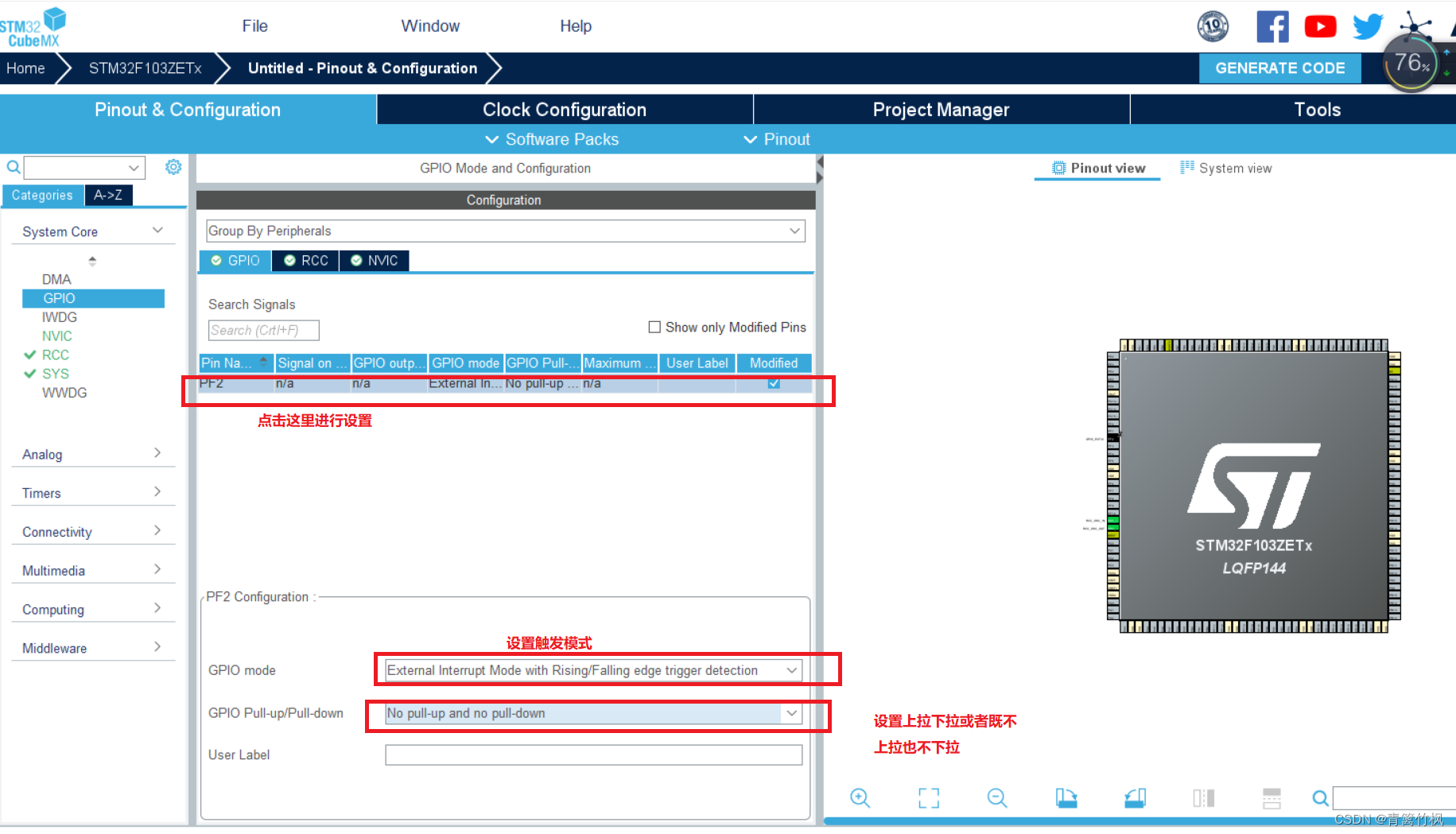1456x834 pixels.
Task: Open the GPIO mode trigger dropdown
Action: 791,670
